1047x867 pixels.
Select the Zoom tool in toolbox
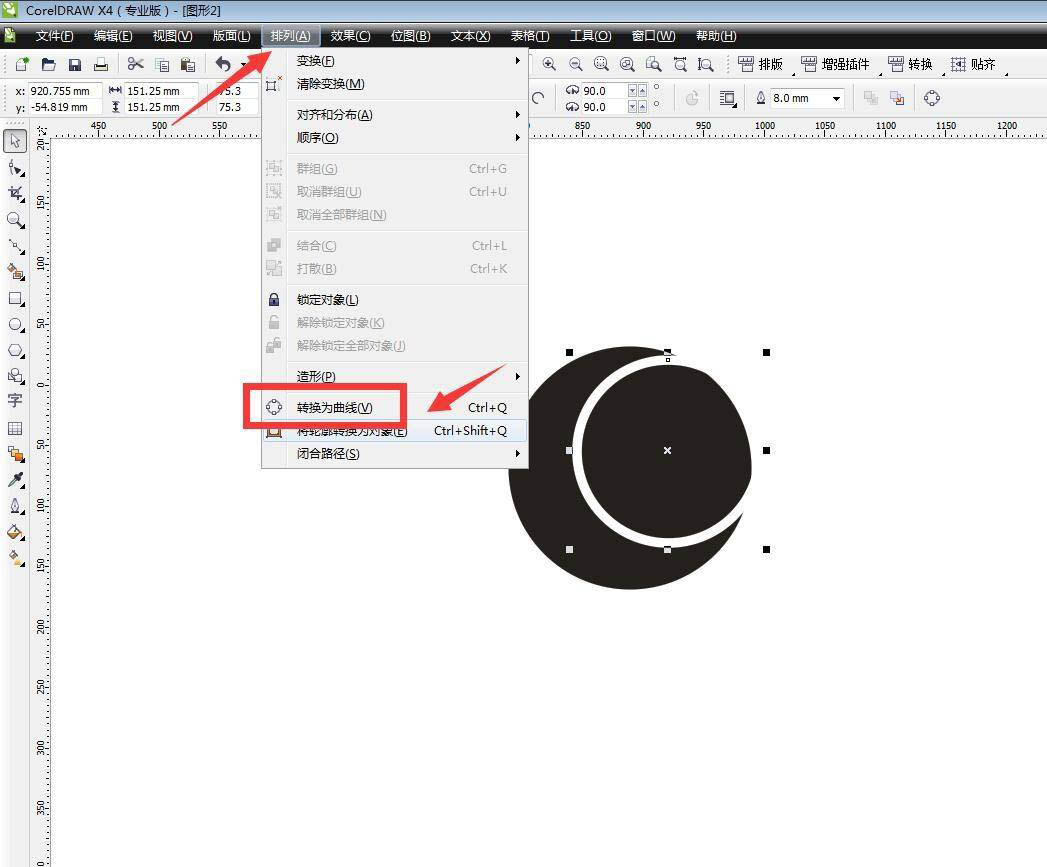coord(15,220)
